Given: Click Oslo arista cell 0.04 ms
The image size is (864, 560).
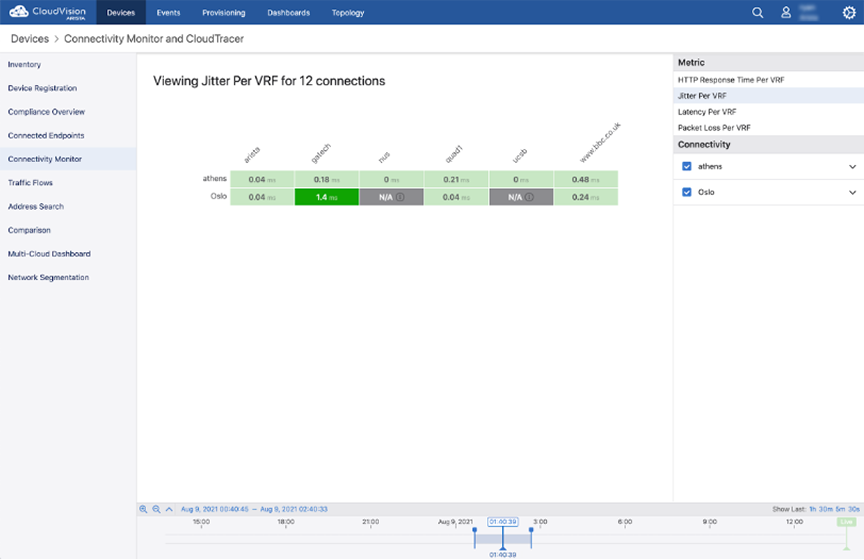Looking at the screenshot, I should pyautogui.click(x=262, y=197).
